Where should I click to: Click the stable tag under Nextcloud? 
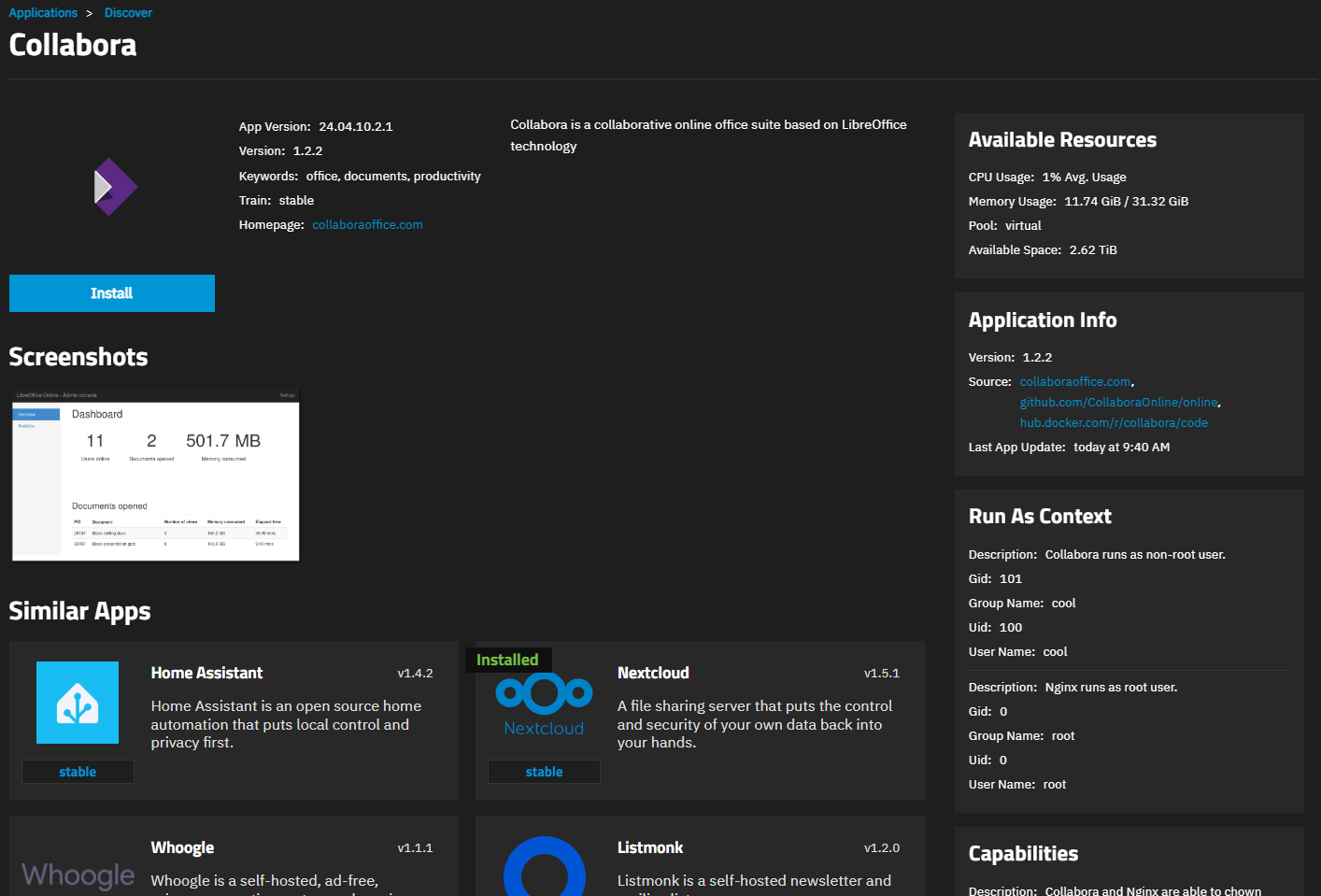(544, 772)
